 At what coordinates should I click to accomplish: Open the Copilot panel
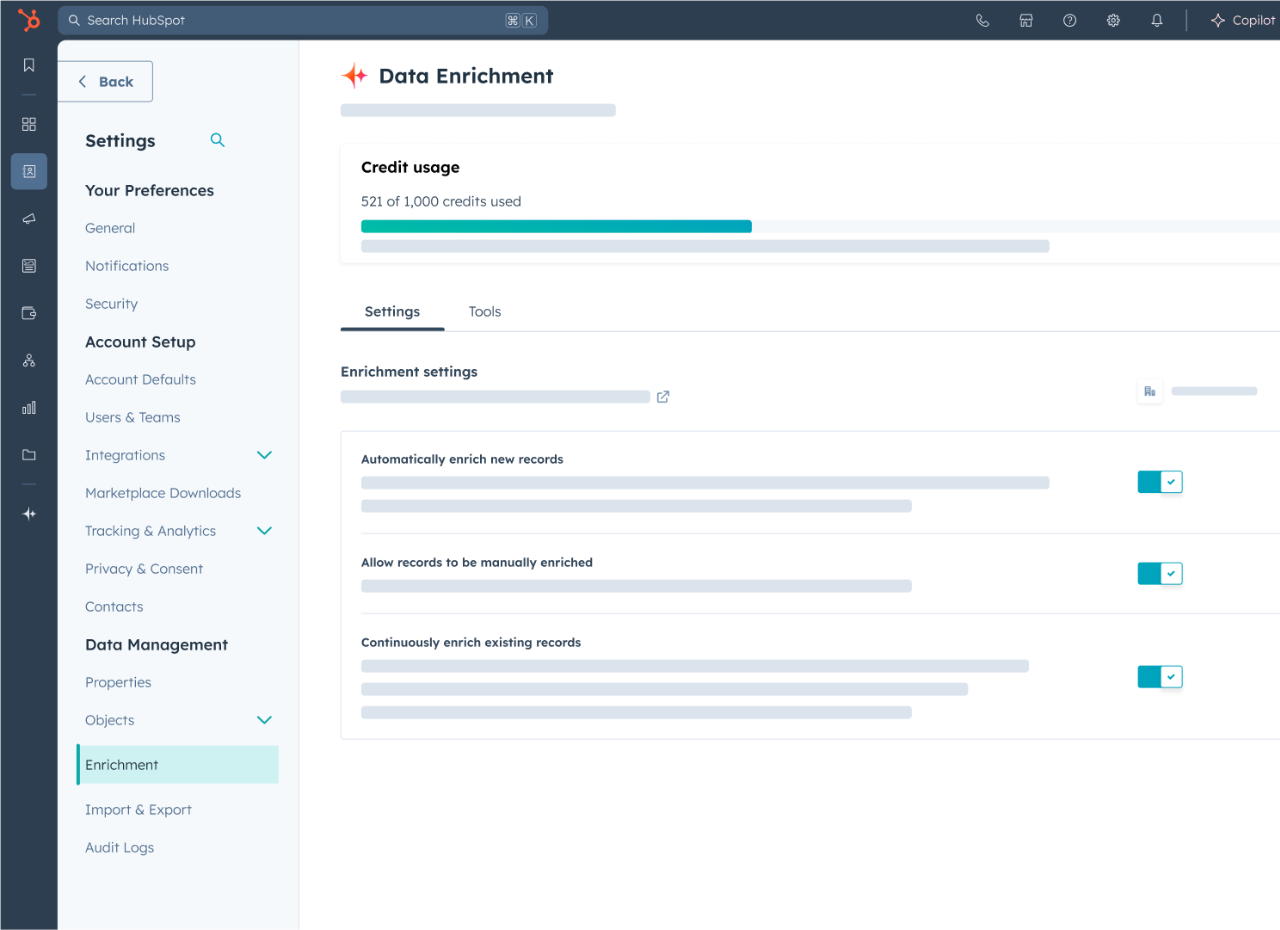(x=1242, y=19)
